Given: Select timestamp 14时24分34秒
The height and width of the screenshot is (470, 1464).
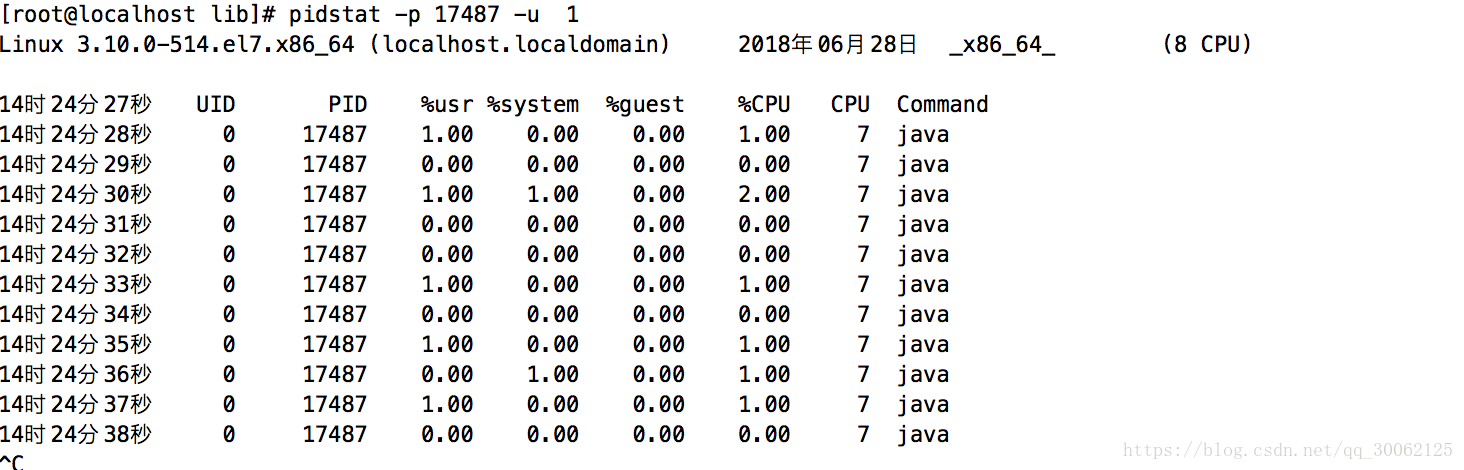Looking at the screenshot, I should click(x=76, y=315).
